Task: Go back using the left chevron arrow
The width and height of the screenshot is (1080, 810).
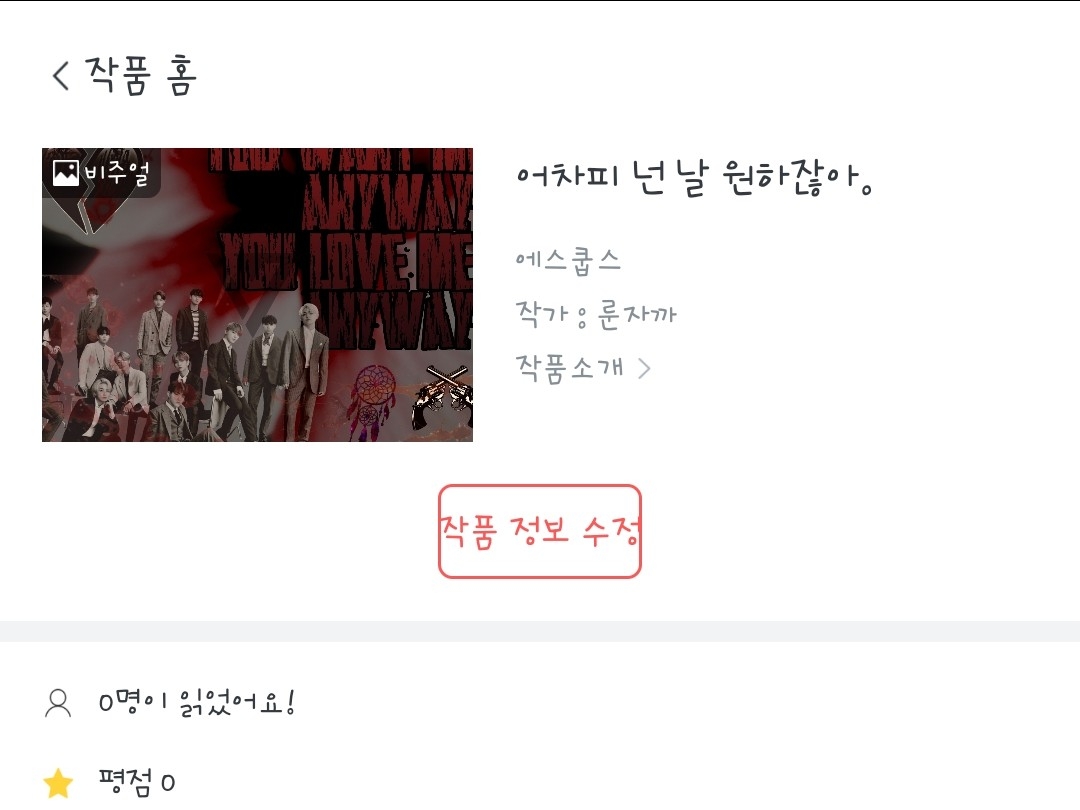Action: (x=61, y=75)
